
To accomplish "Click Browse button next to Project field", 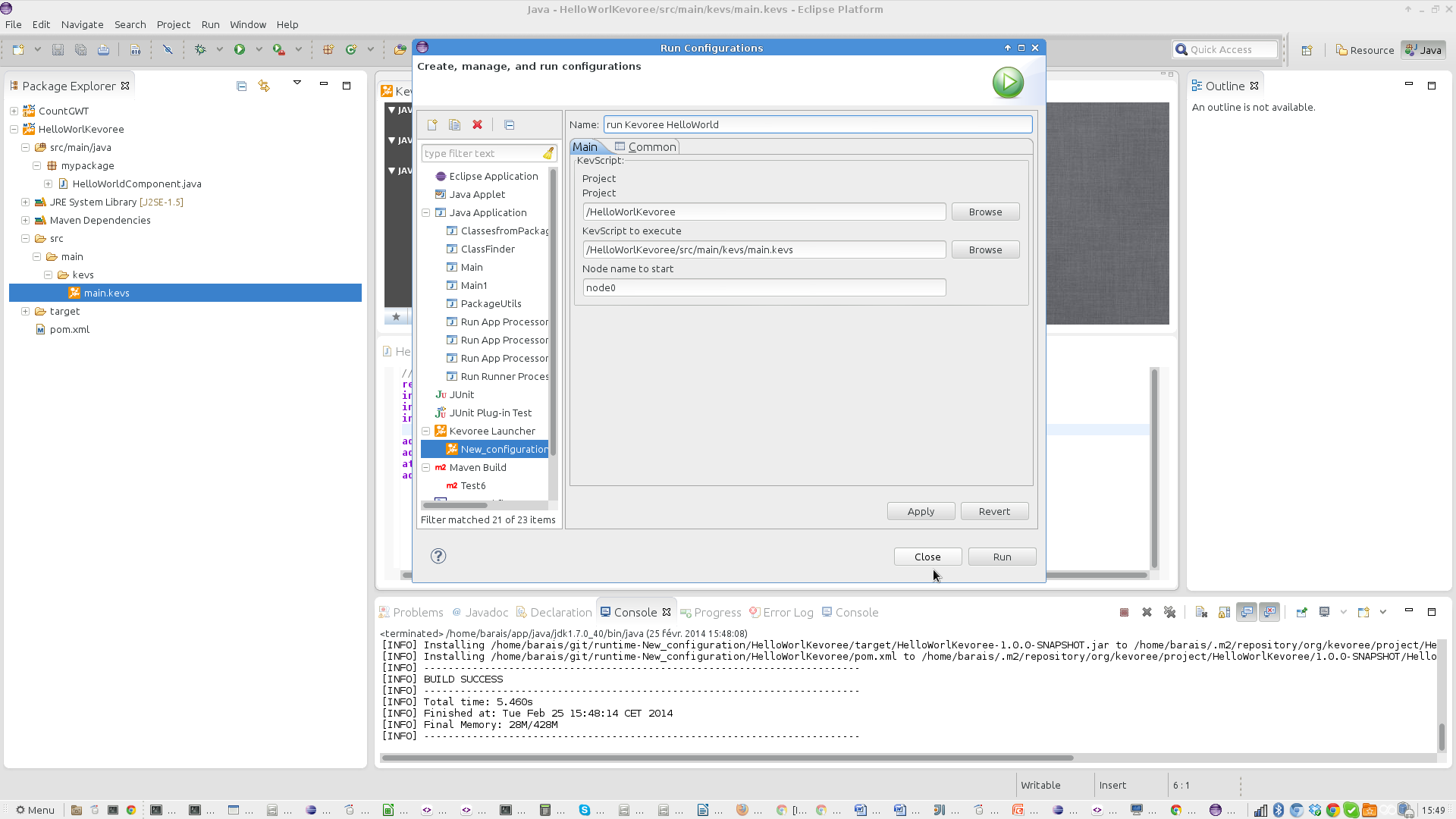I will [x=985, y=212].
